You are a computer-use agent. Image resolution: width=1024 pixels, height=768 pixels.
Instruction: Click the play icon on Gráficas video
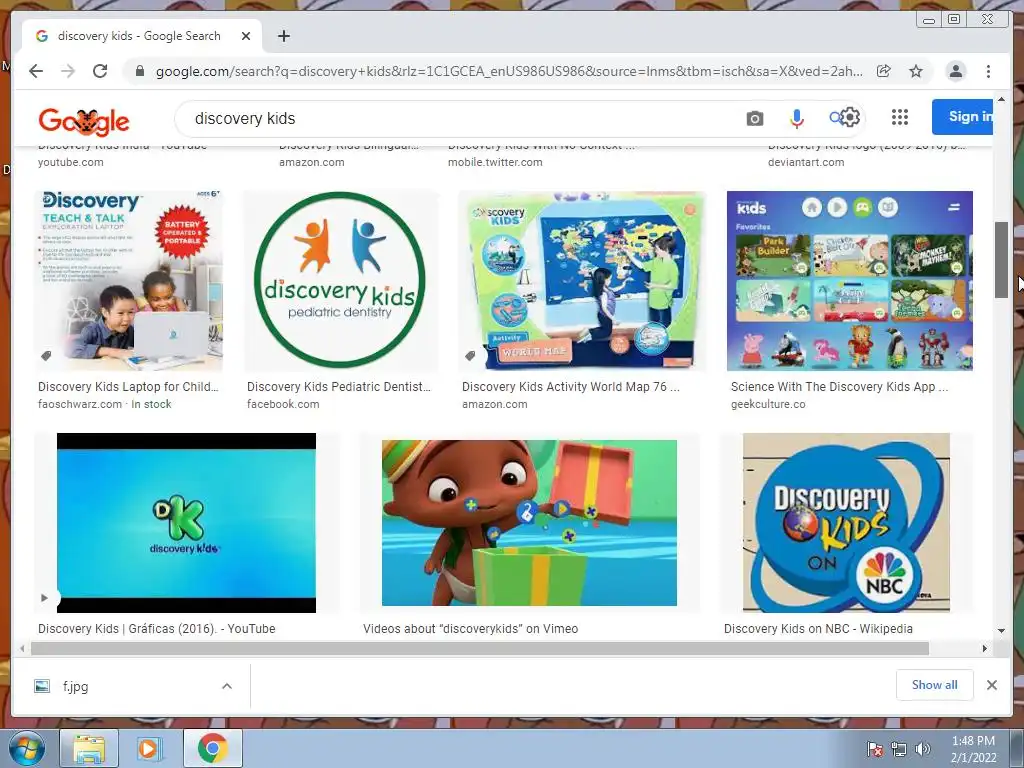pyautogui.click(x=44, y=598)
